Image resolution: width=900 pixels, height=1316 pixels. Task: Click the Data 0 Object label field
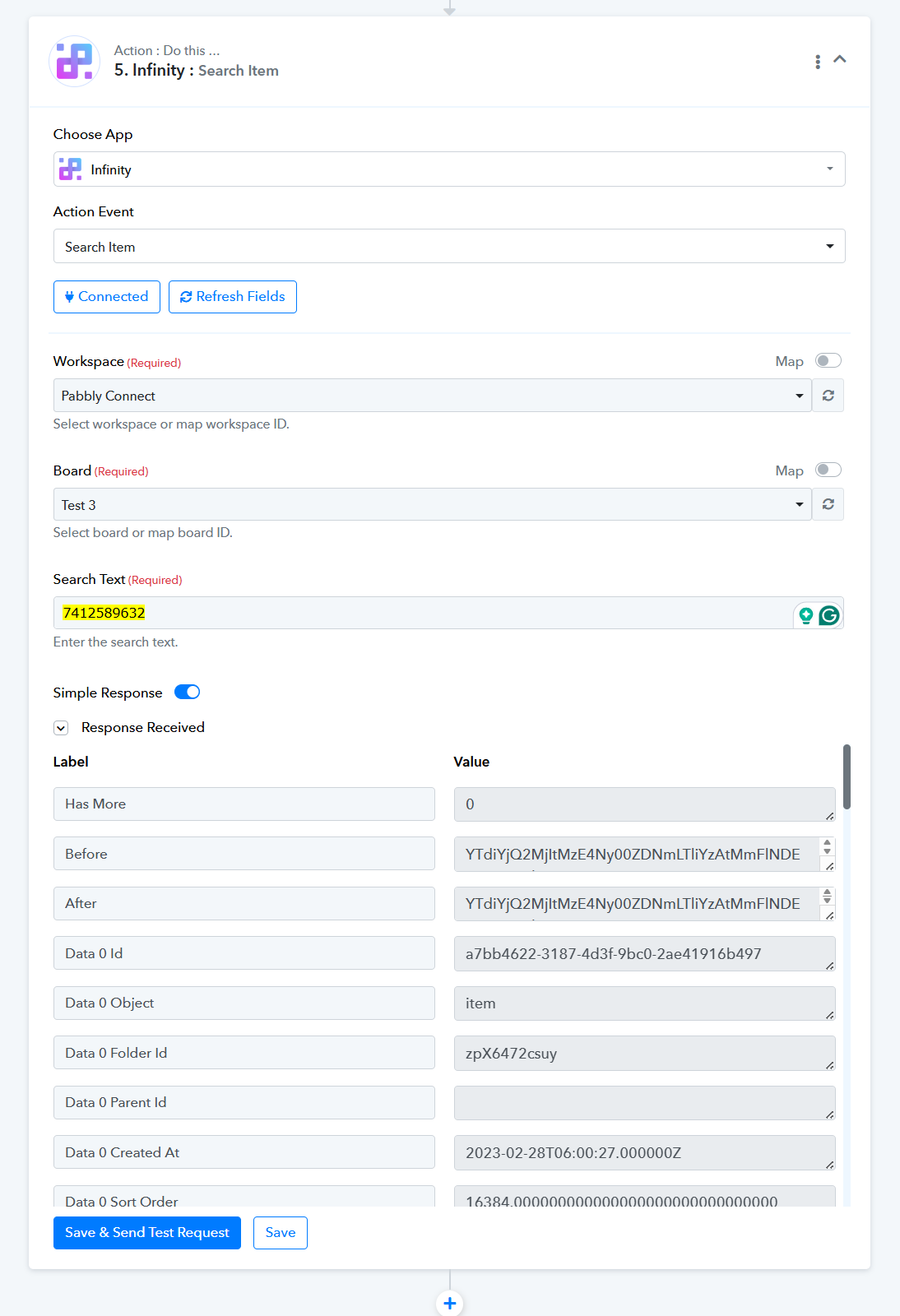[x=244, y=1003]
